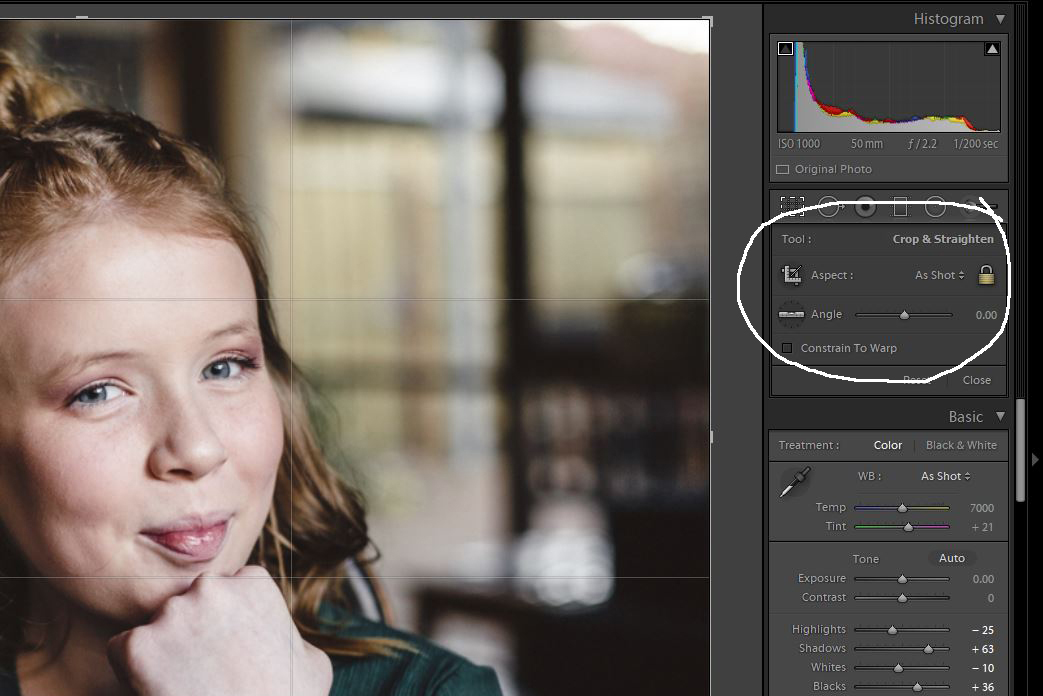Collapse the Basic panel

click(1000, 417)
